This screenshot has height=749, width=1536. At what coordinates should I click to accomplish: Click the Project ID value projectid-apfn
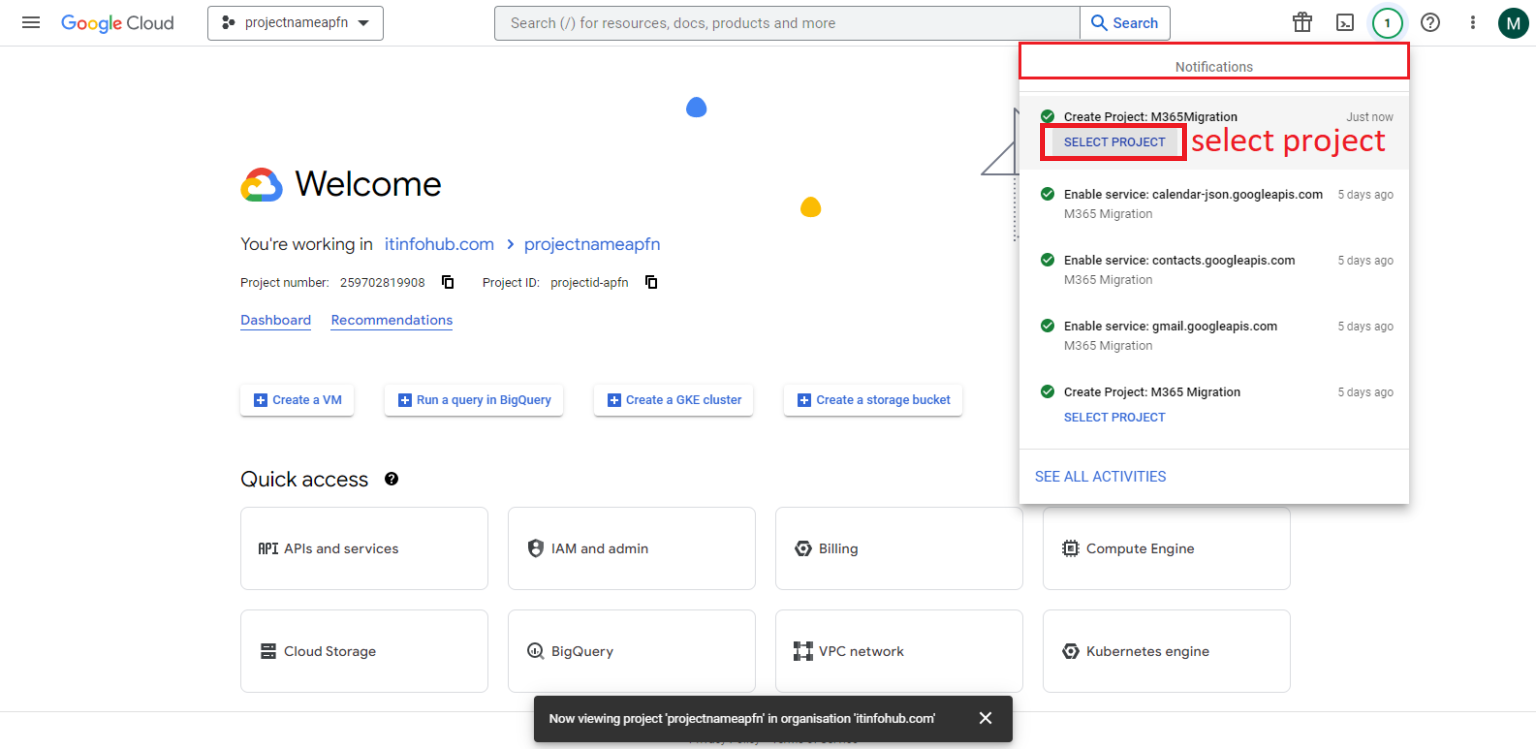click(x=589, y=282)
